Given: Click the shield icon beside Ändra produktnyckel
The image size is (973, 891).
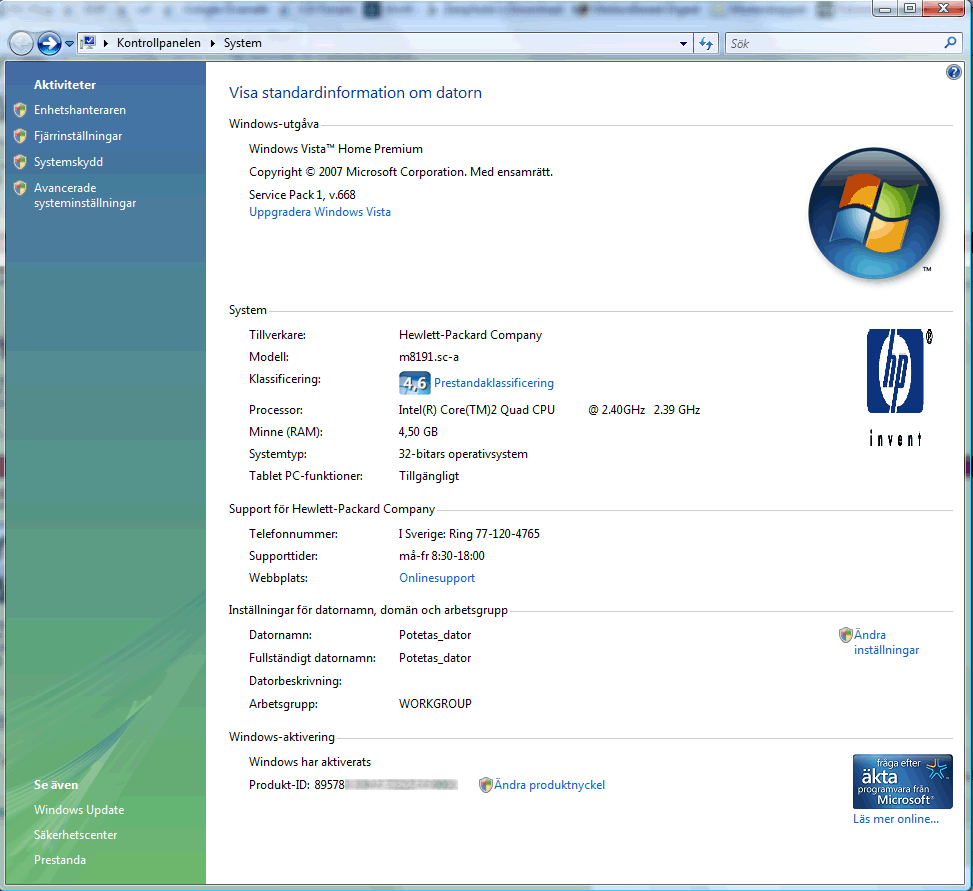Looking at the screenshot, I should (x=485, y=785).
